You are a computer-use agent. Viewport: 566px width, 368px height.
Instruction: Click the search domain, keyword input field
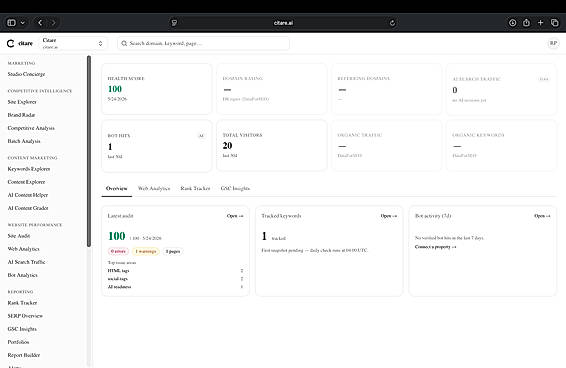[203, 43]
